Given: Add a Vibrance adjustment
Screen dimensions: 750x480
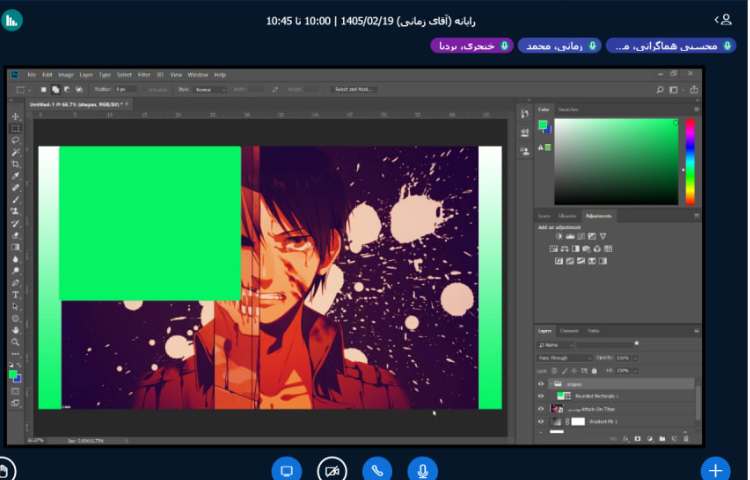Looking at the screenshot, I should 603,236.
